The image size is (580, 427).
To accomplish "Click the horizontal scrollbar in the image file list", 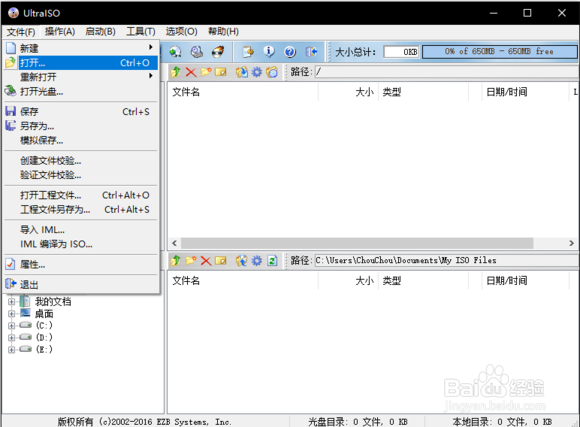I will [357, 243].
